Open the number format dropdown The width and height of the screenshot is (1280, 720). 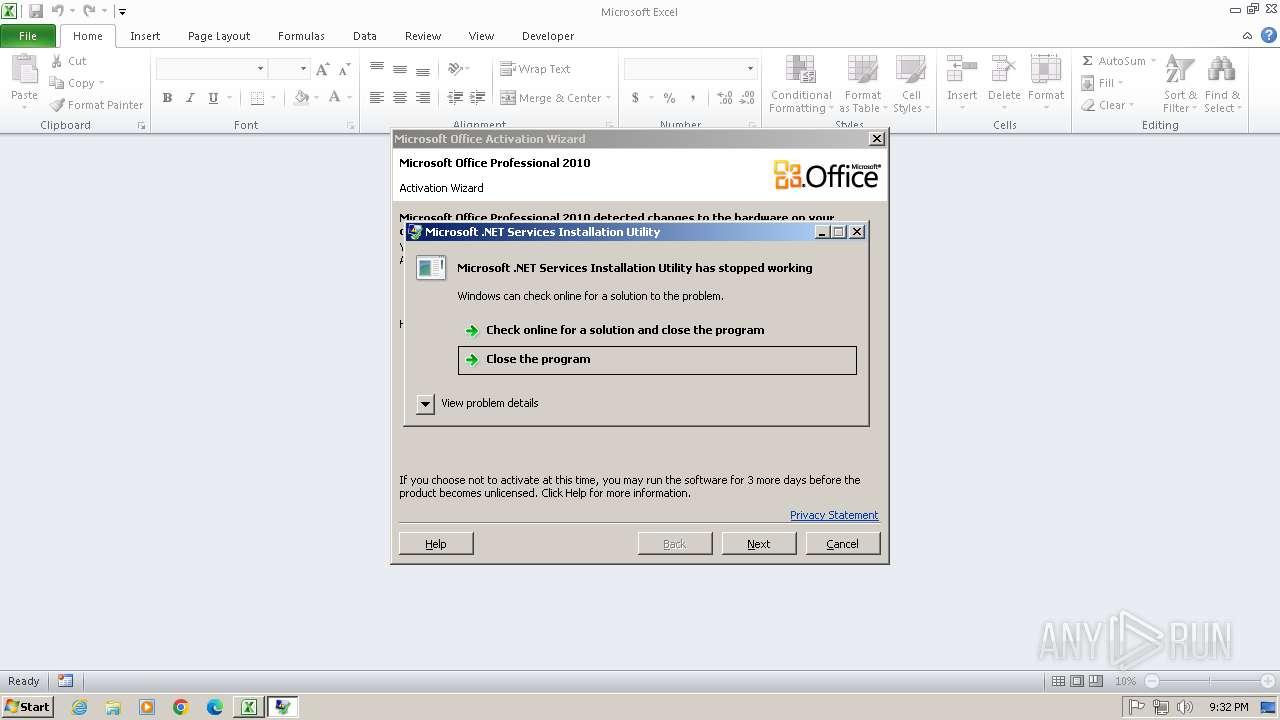tap(750, 69)
